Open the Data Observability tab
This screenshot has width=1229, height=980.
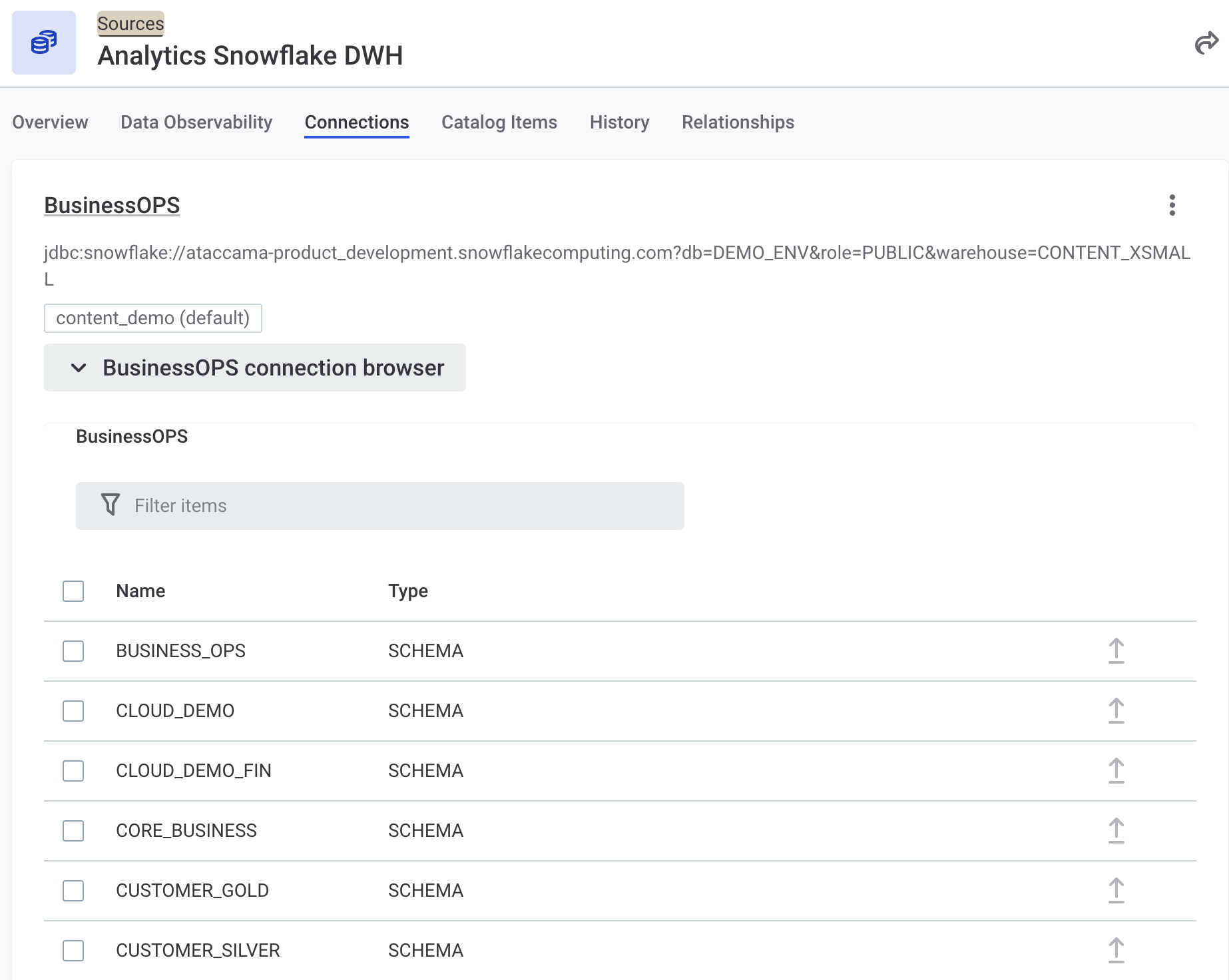(x=196, y=122)
